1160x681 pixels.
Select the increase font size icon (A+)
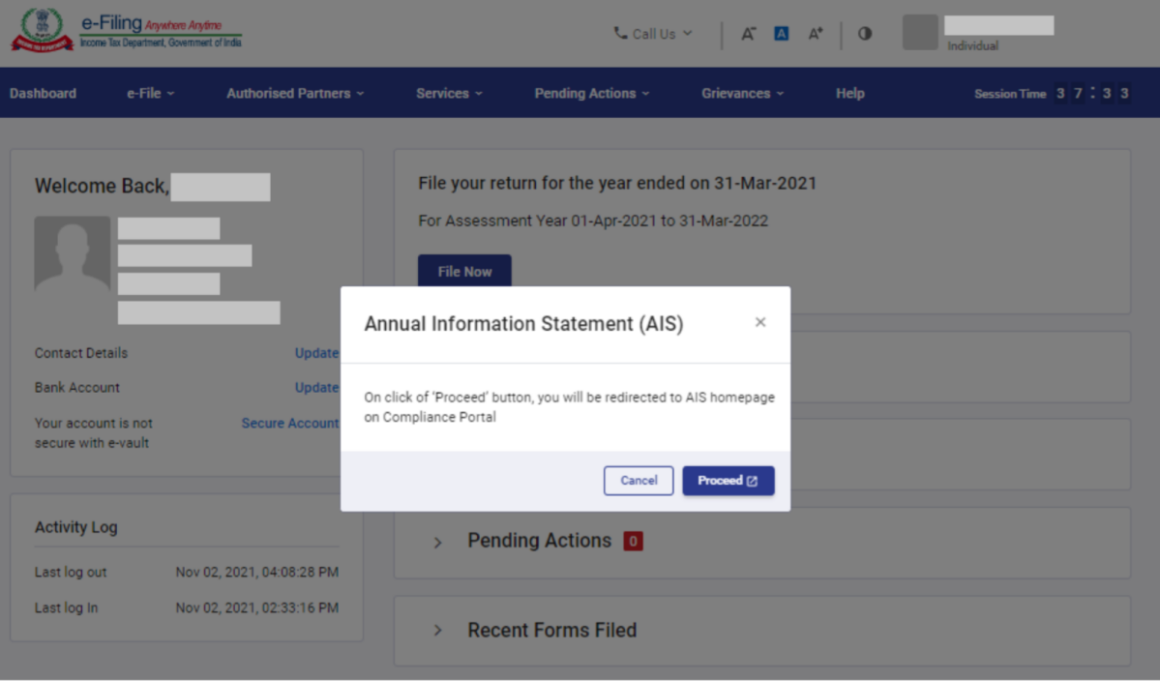(x=815, y=33)
